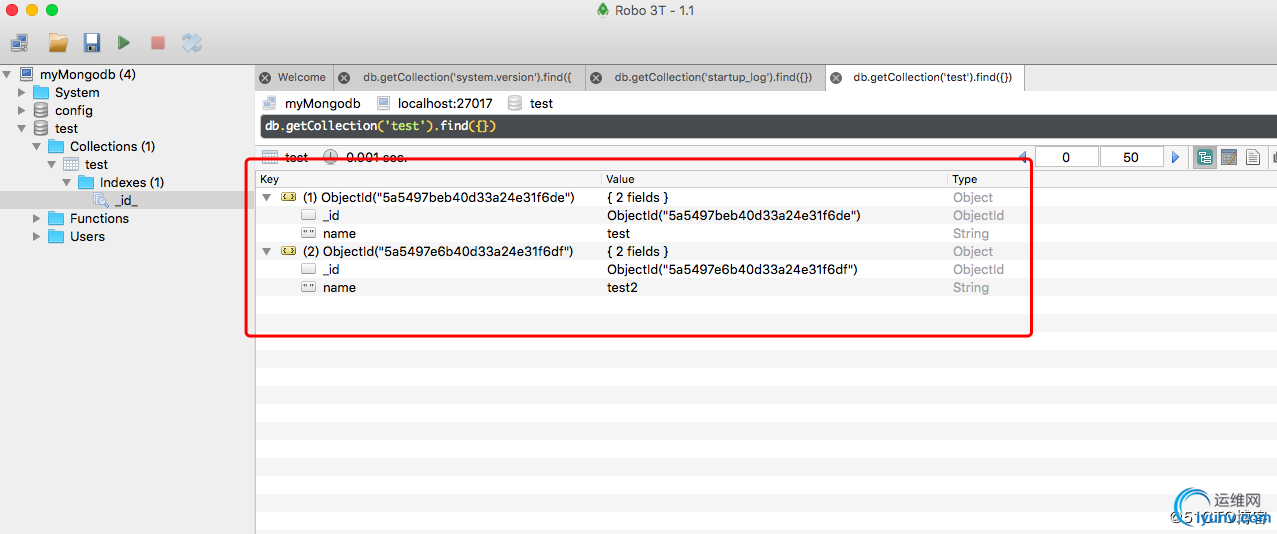
Task: Select myMongodb (4) in the connection tree
Action: click(x=88, y=74)
